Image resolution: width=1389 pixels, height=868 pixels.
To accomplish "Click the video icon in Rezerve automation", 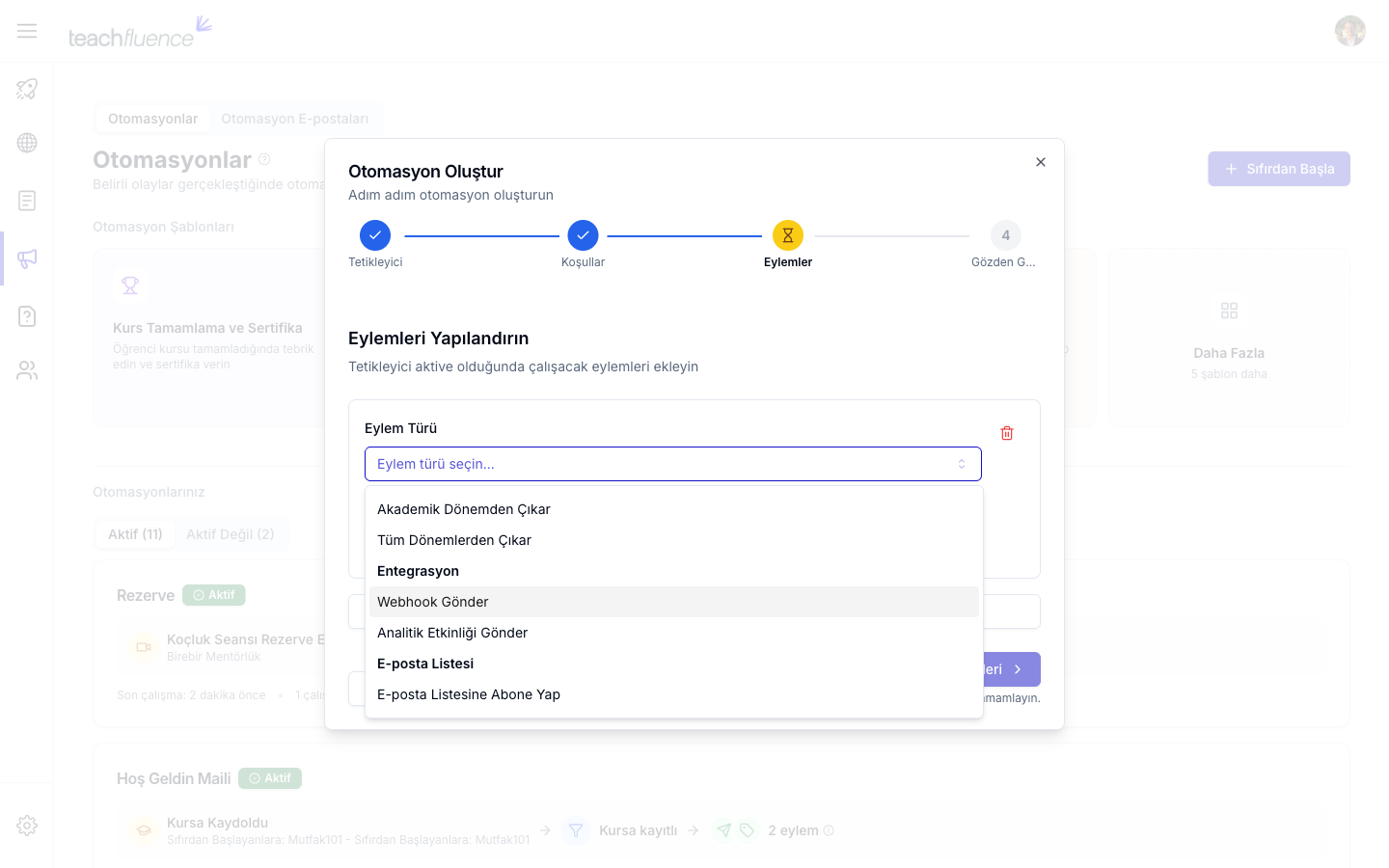I will pos(144,647).
